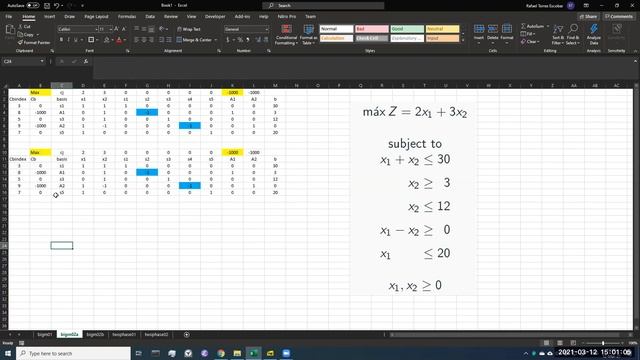Viewport: 640px width, 360px height.
Task: Click the Chrome icon in taskbar
Action: click(x=221, y=353)
